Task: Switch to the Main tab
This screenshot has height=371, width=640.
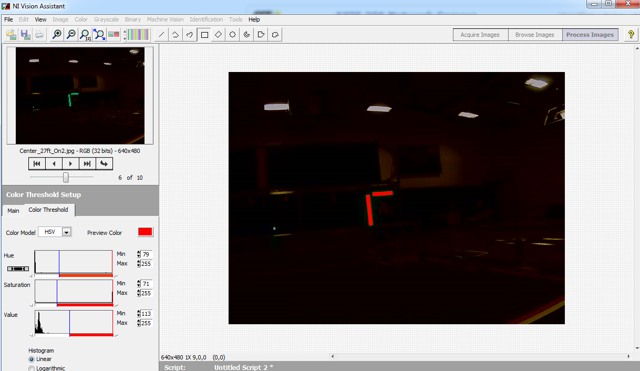Action: (13, 211)
